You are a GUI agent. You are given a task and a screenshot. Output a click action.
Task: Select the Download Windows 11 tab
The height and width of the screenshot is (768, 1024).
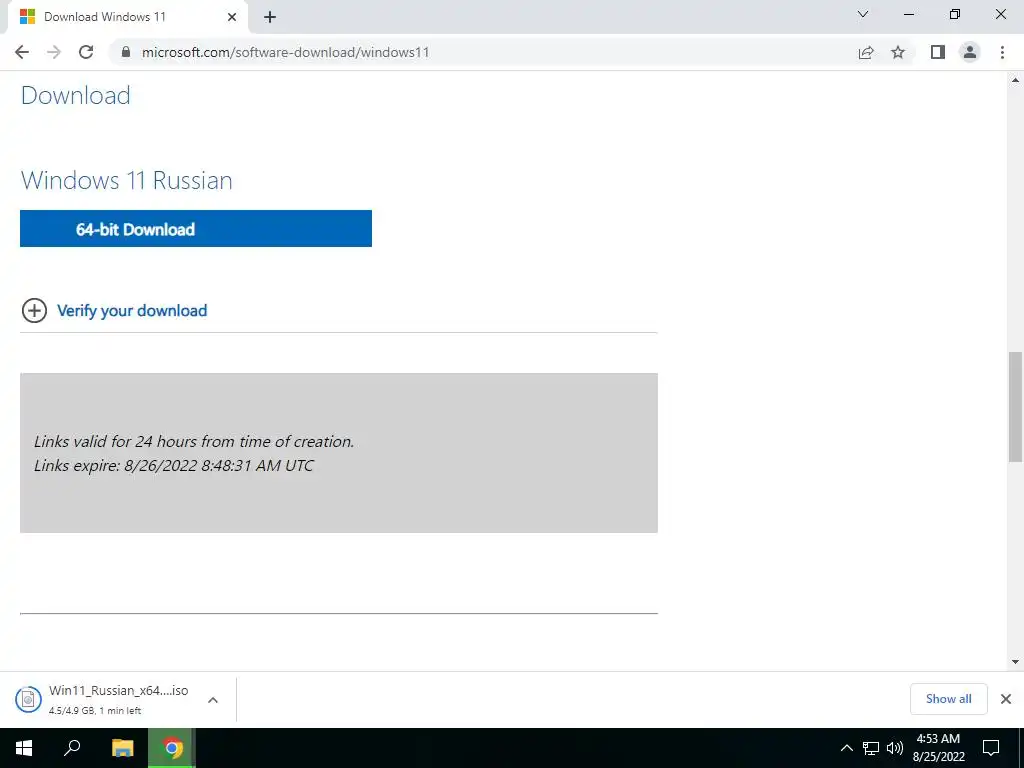[x=127, y=17]
